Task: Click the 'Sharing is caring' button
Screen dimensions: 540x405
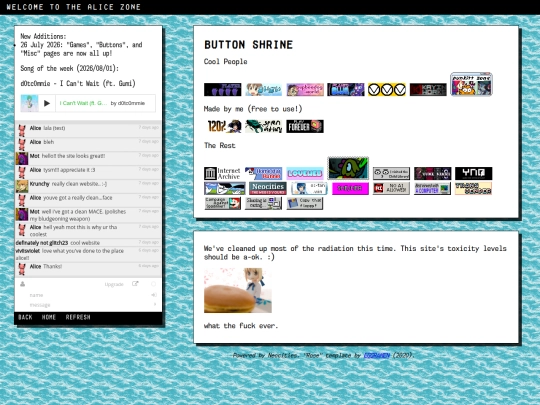Action: click(x=263, y=203)
